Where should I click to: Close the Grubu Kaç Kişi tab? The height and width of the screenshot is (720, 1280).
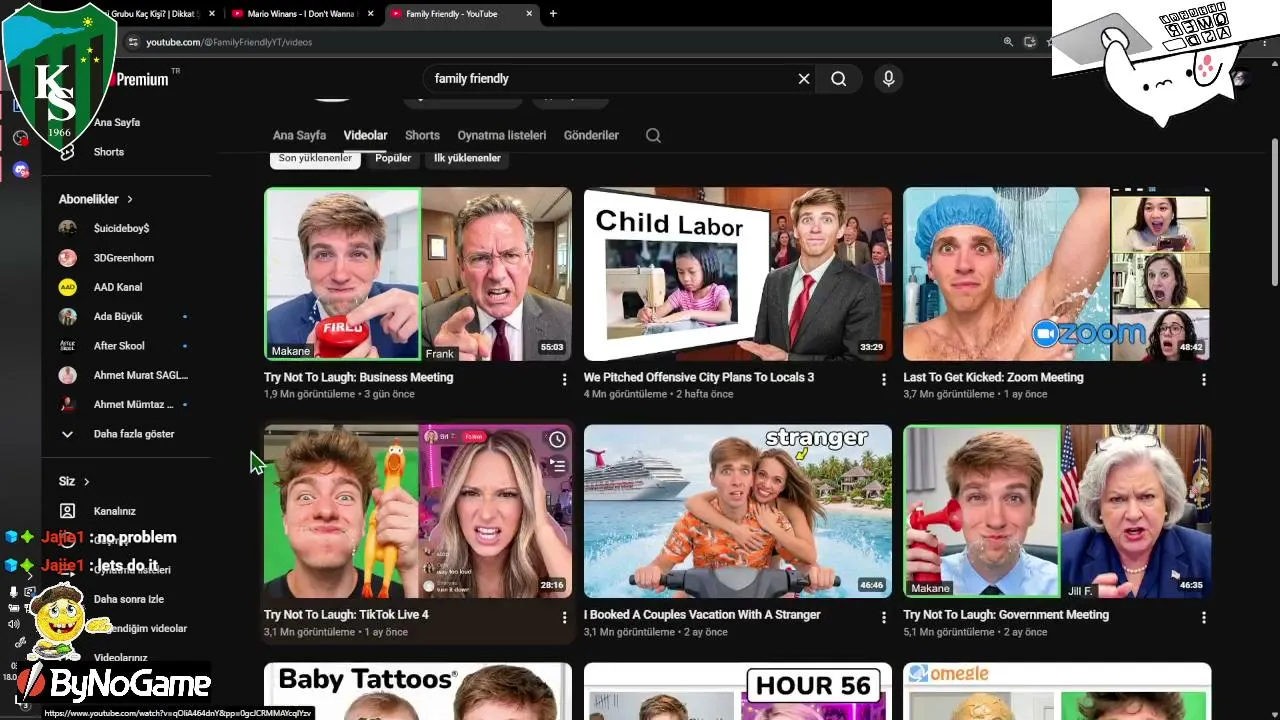pyautogui.click(x=211, y=14)
